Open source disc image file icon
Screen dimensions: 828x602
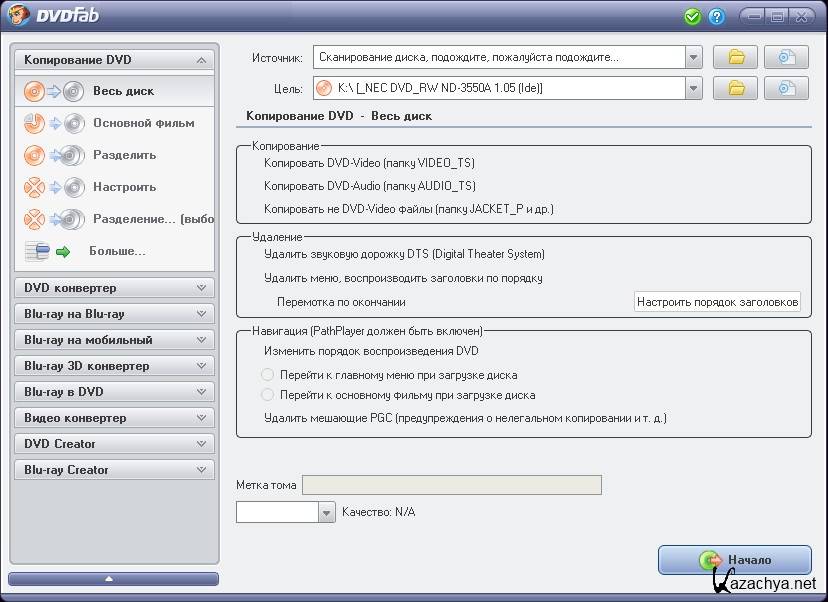coord(786,58)
